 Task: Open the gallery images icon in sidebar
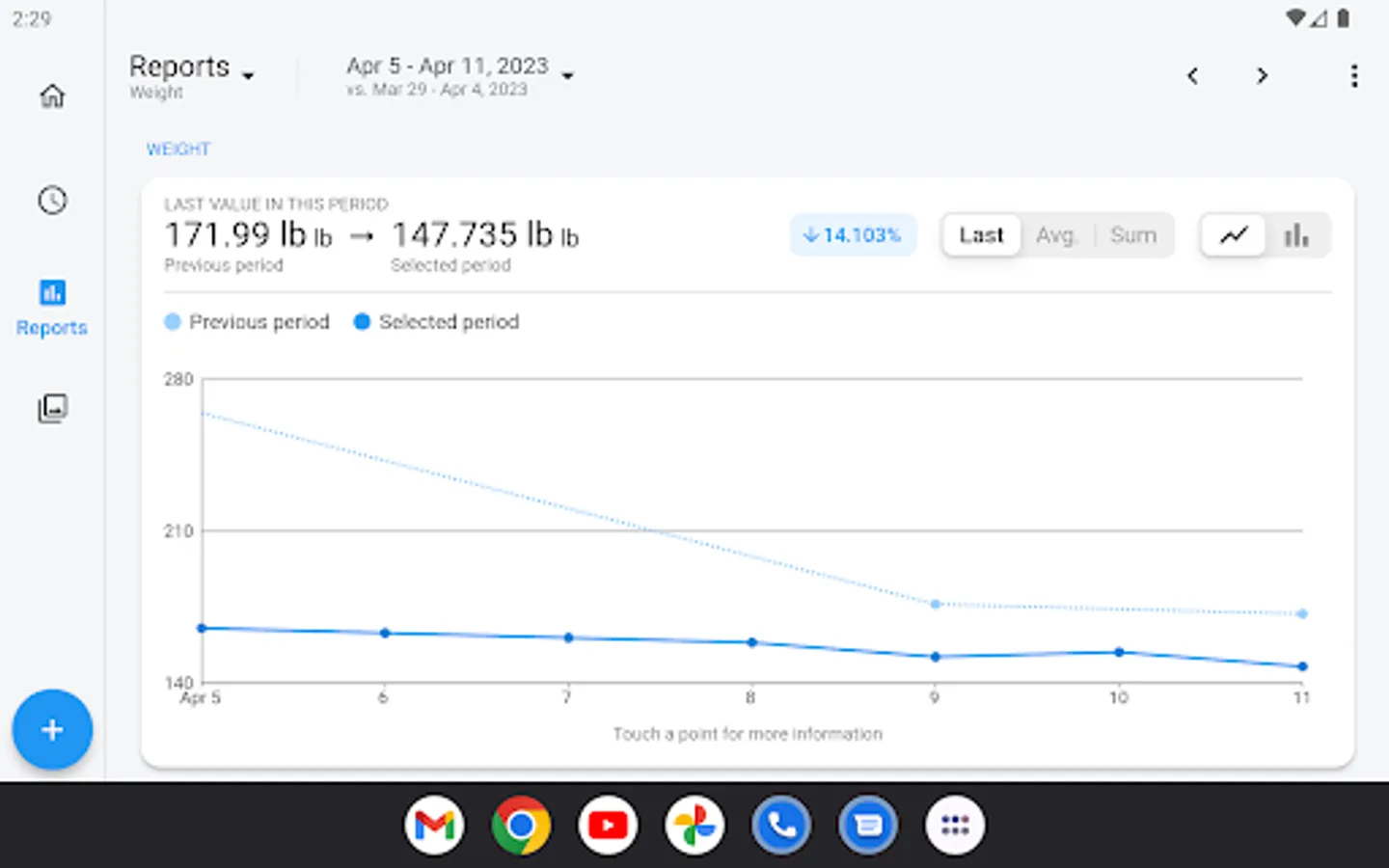click(x=52, y=408)
